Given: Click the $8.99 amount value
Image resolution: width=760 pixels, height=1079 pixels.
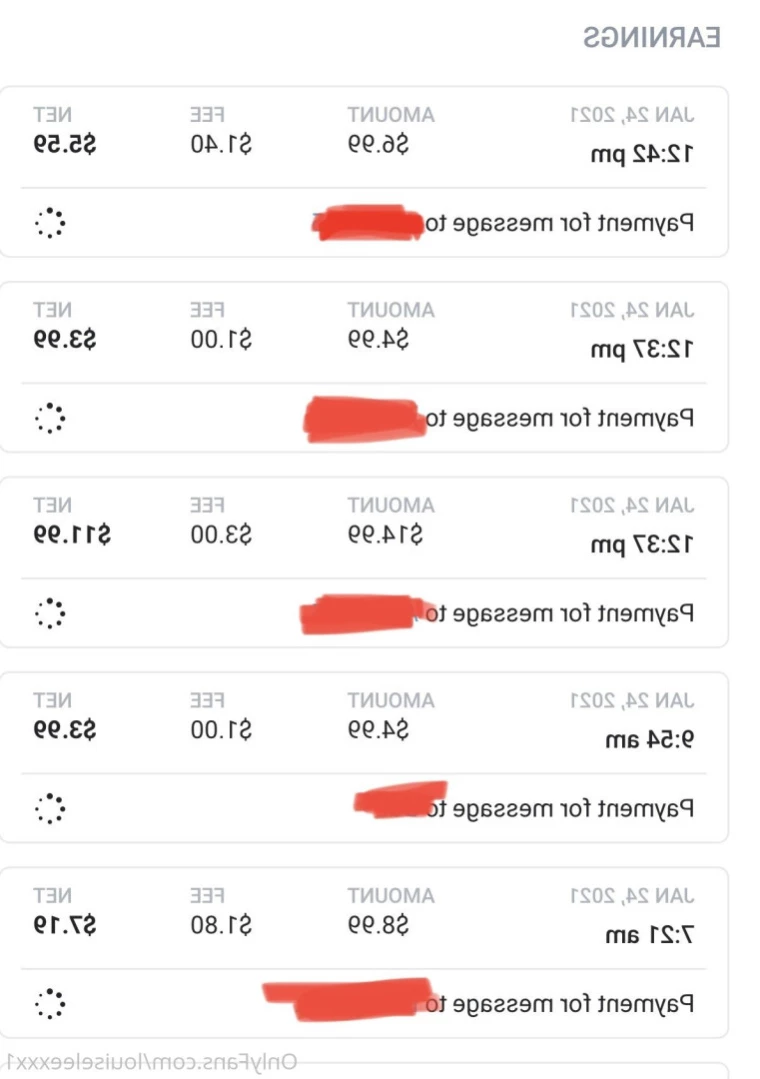Looking at the screenshot, I should pyautogui.click(x=378, y=925).
